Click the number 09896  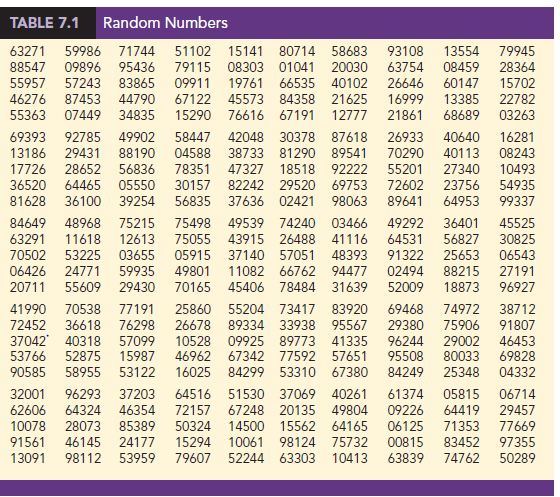(x=83, y=67)
